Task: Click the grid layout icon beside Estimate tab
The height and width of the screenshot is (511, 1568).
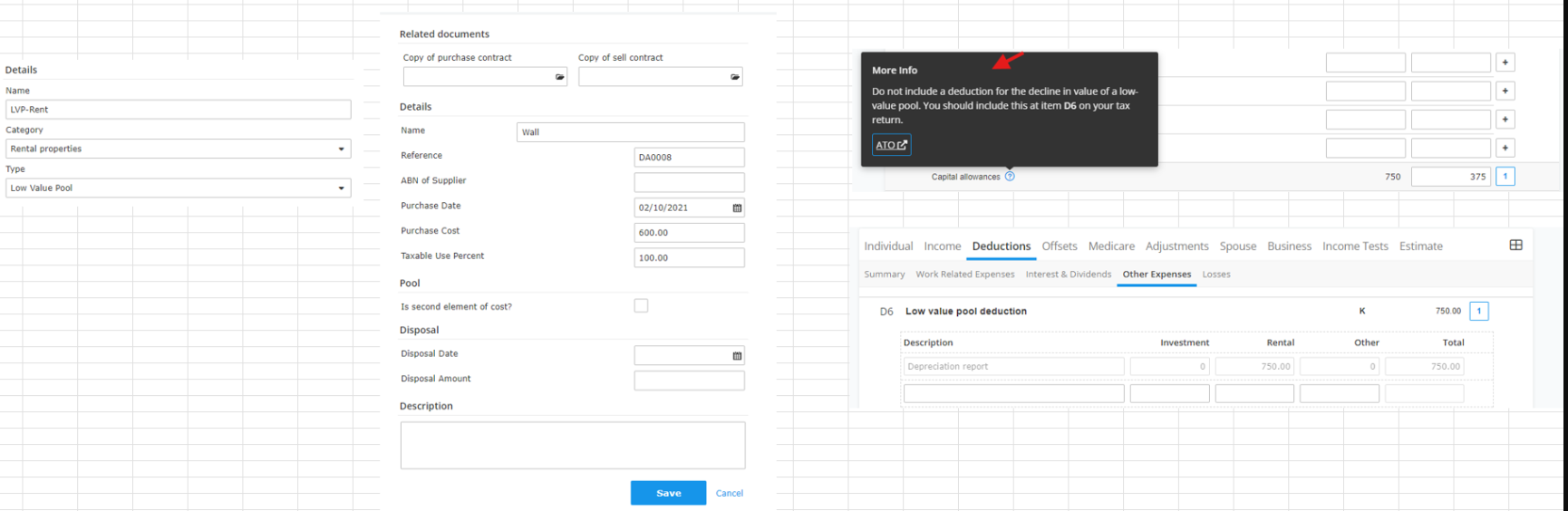Action: coord(1515,246)
